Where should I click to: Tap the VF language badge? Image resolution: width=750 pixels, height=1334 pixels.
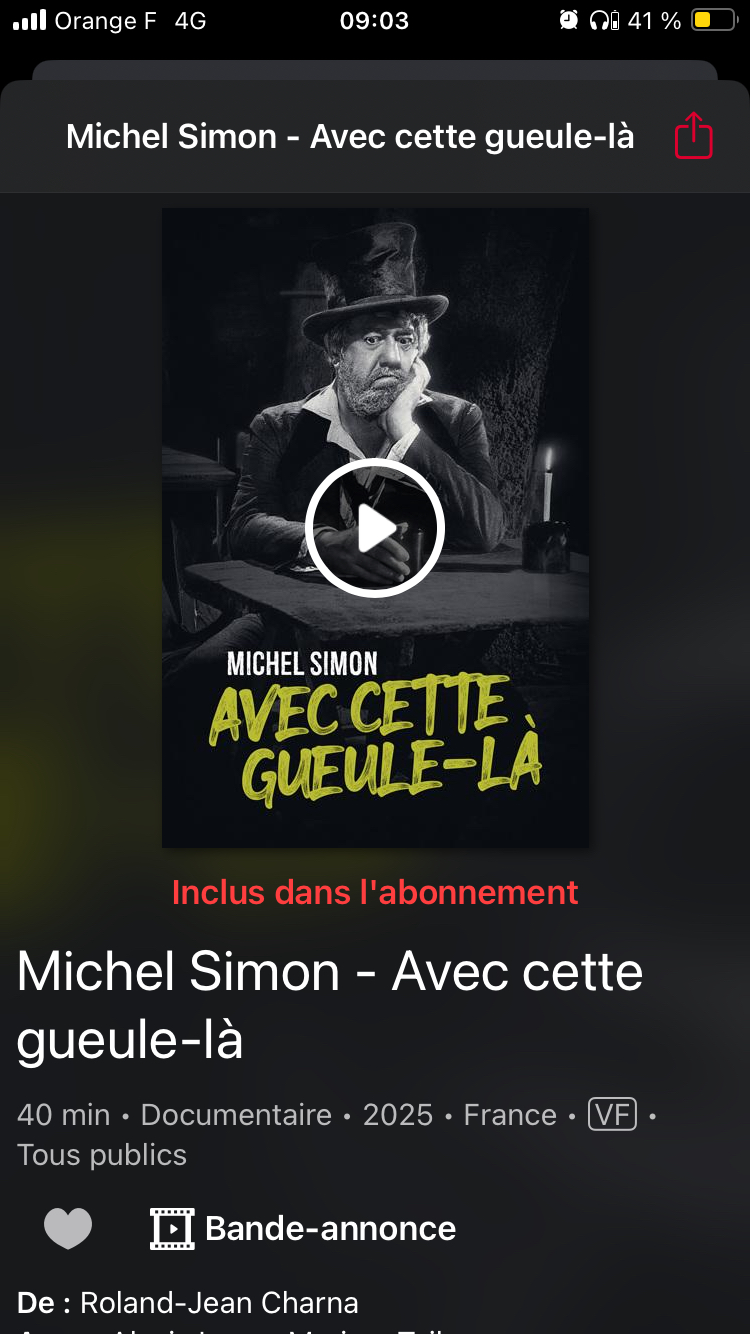point(612,1114)
